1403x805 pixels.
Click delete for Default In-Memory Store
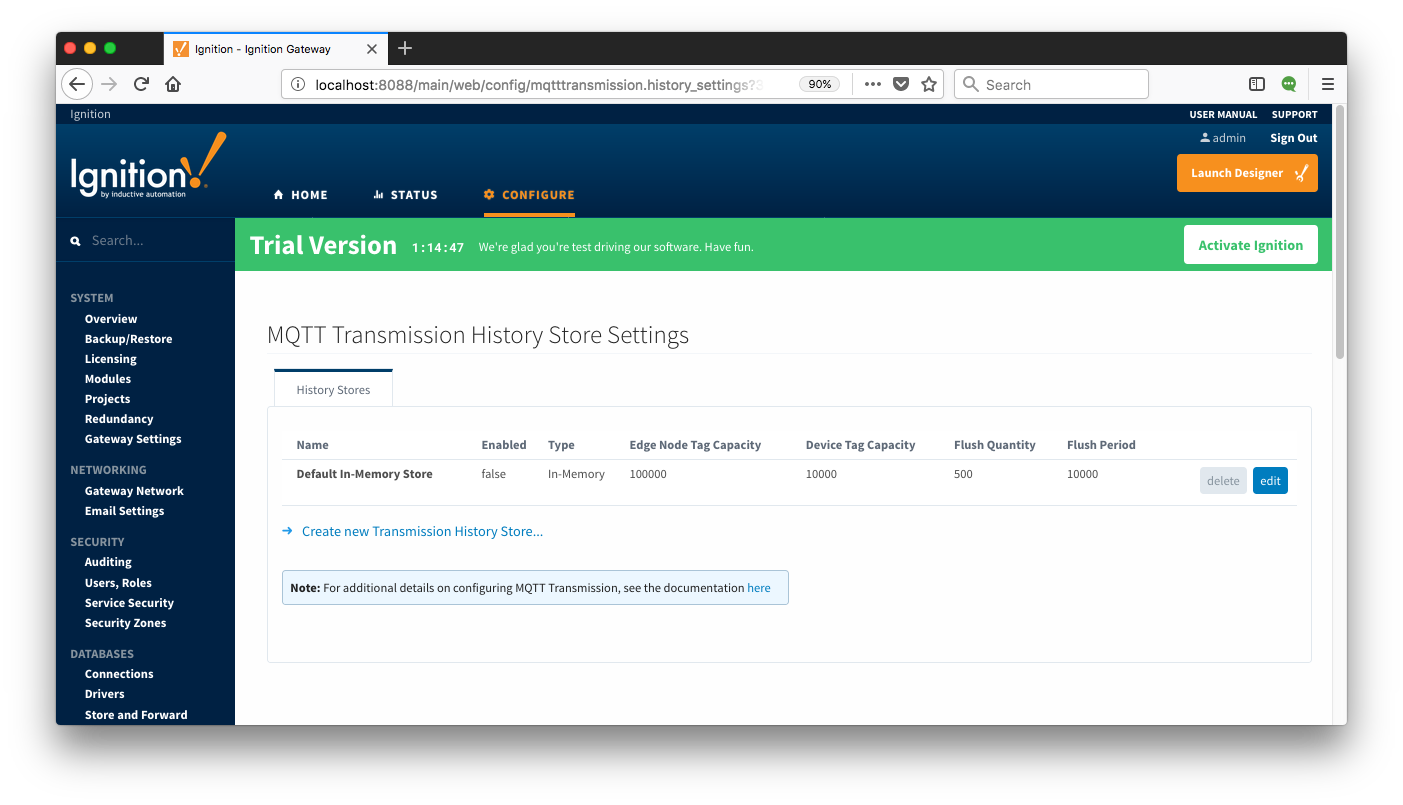pyautogui.click(x=1223, y=481)
